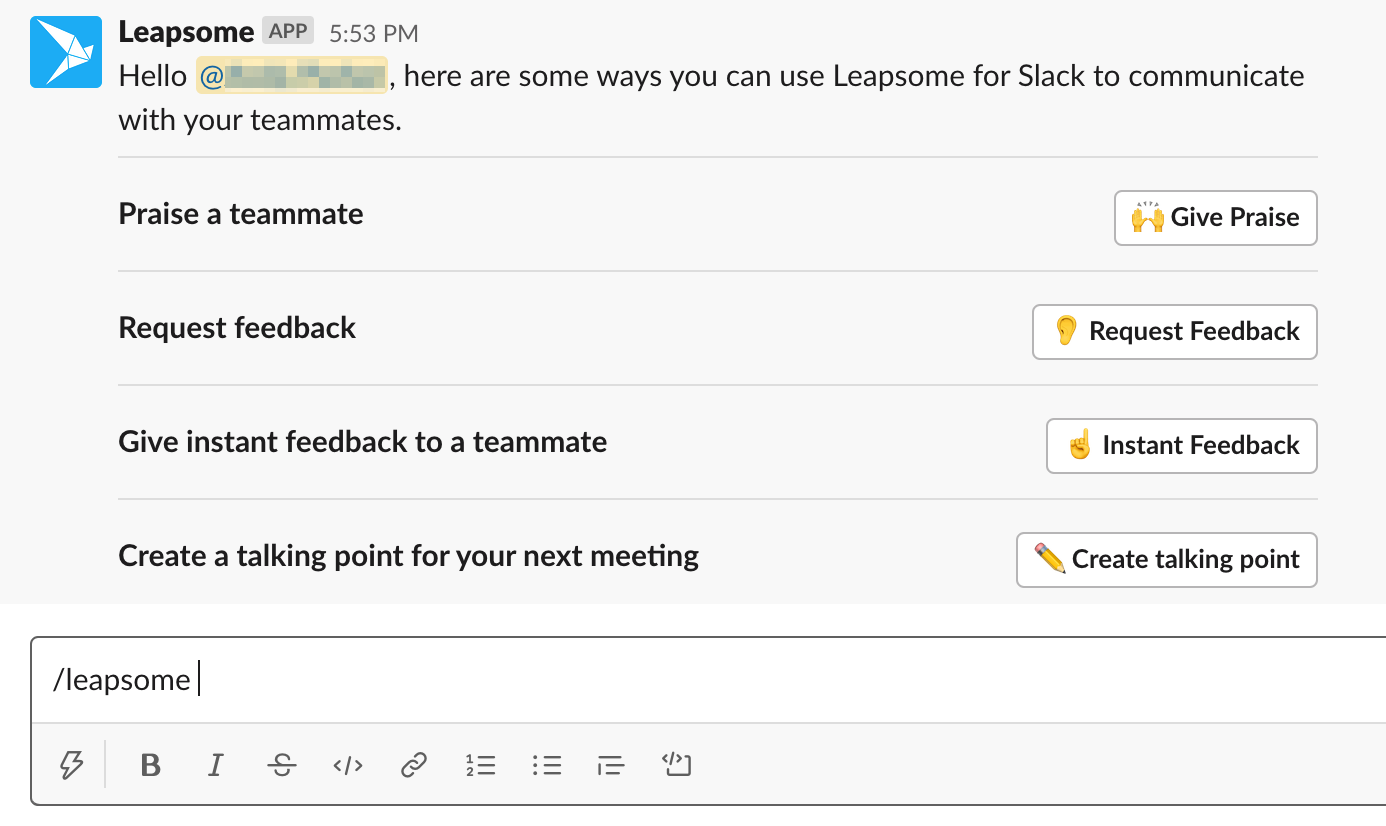Image resolution: width=1386 pixels, height=826 pixels.
Task: Toggle bold formatting in the composer
Action: (151, 766)
